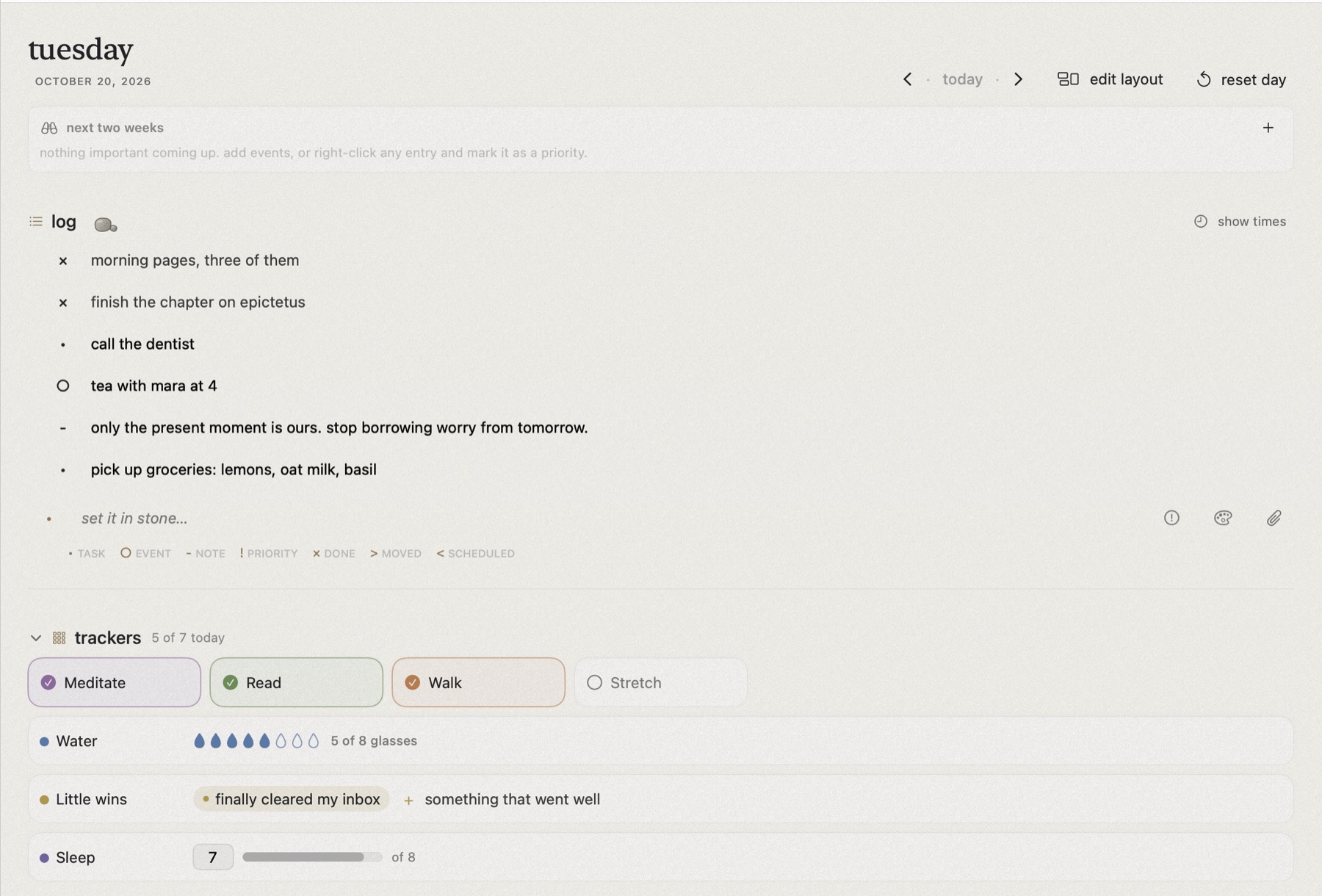Screen dimensions: 1322x896
Task: Jump to today
Action: pyautogui.click(x=962, y=79)
